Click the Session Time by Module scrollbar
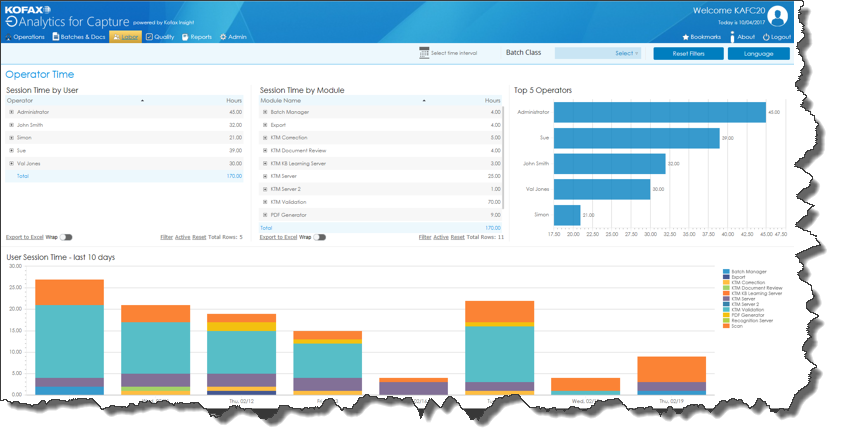This screenshot has width=841, height=441. 503,158
